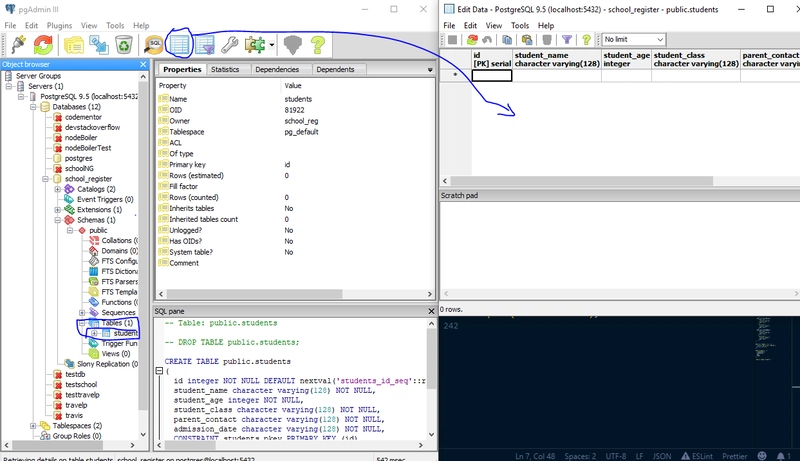
Task: Expand the Tablespaces (2) tree node
Action: (32, 425)
